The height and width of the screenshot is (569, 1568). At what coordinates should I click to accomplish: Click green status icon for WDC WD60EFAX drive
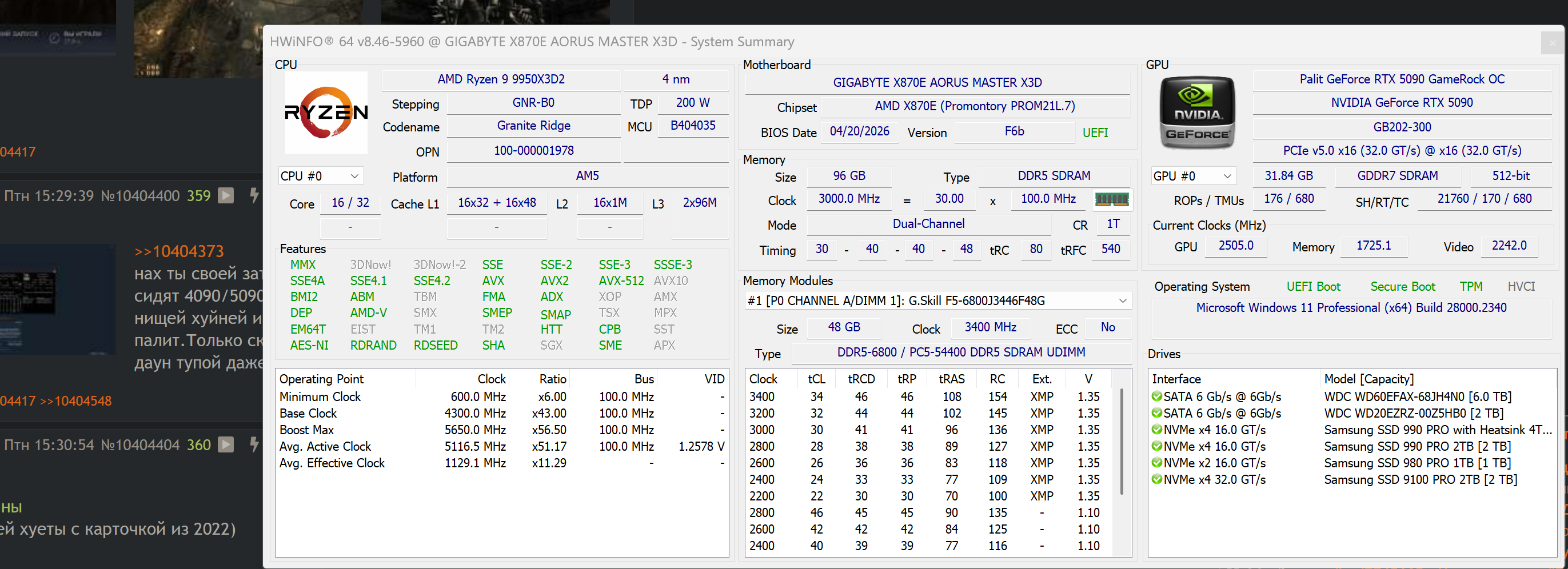pos(1156,397)
